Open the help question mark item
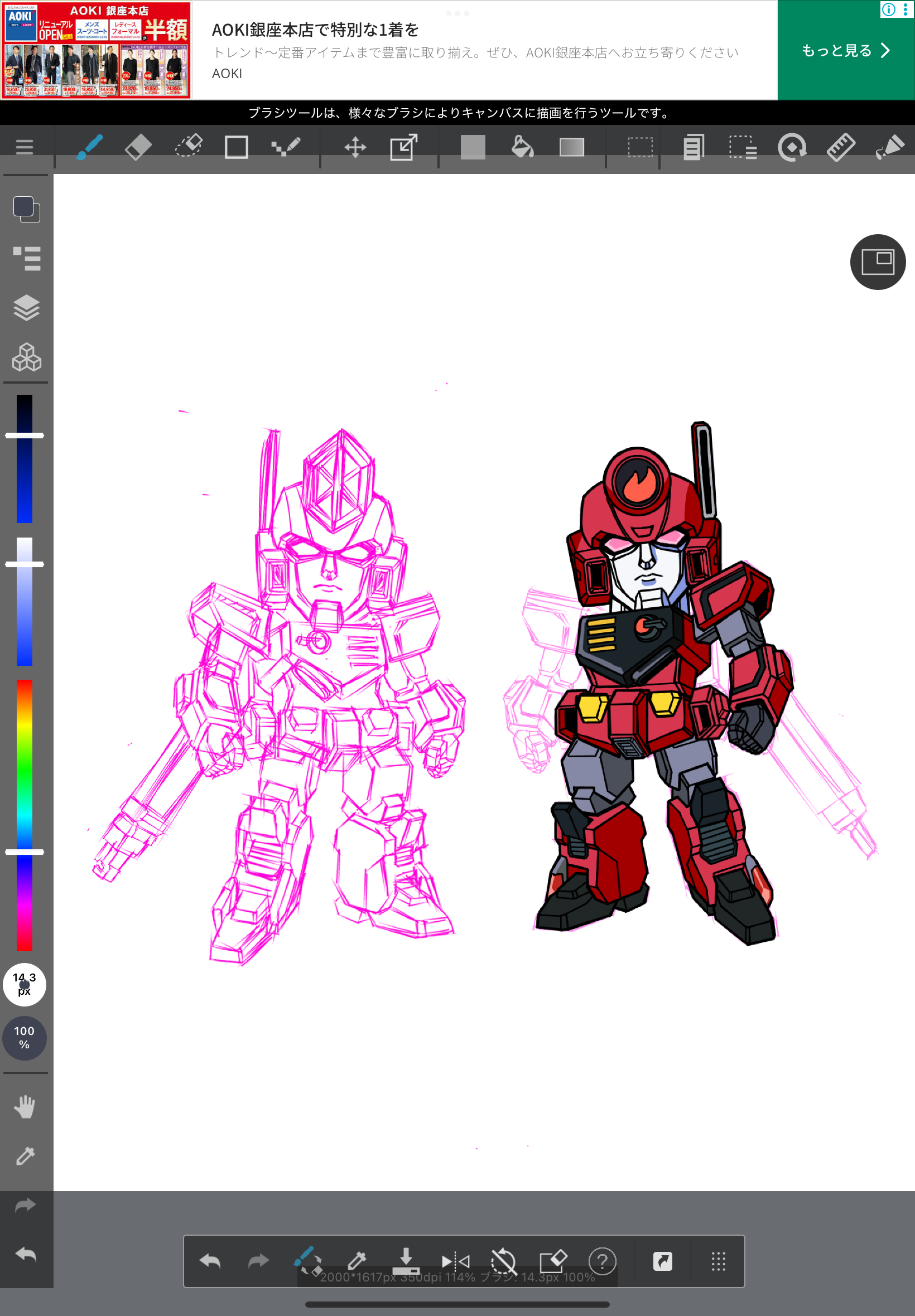915x1316 pixels. 602,1260
